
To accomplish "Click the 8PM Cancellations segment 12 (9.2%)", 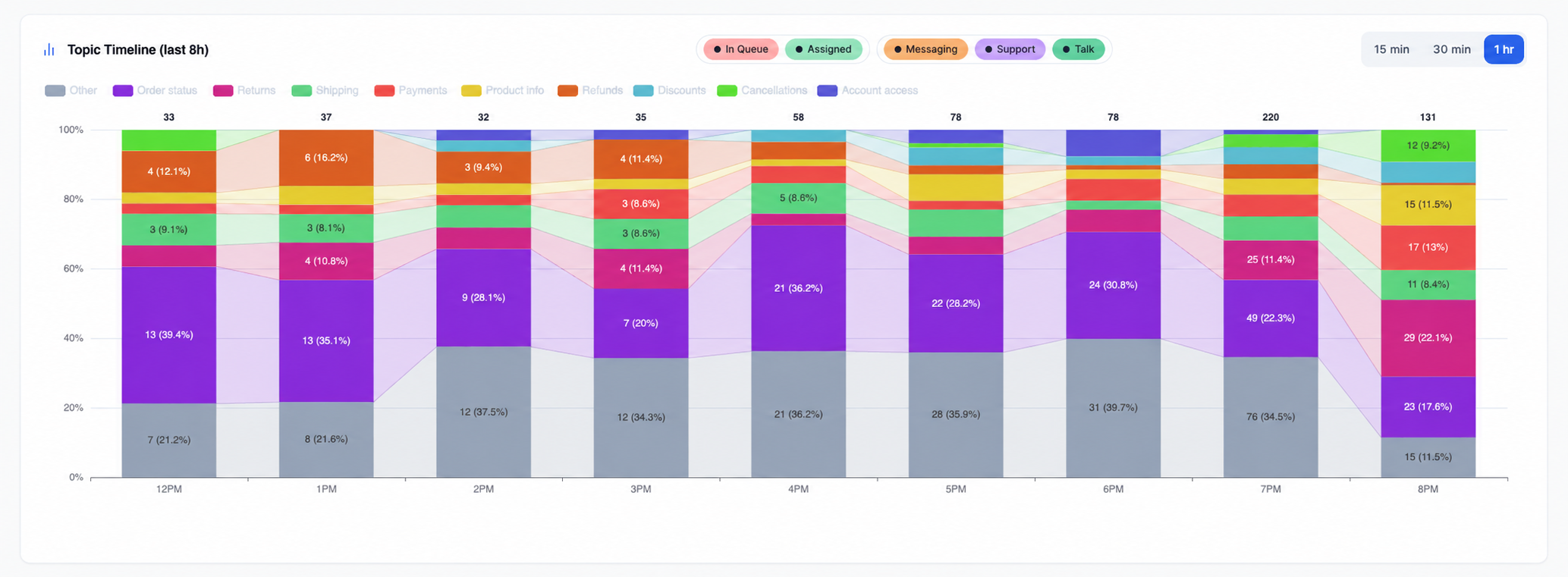I will [x=1428, y=146].
